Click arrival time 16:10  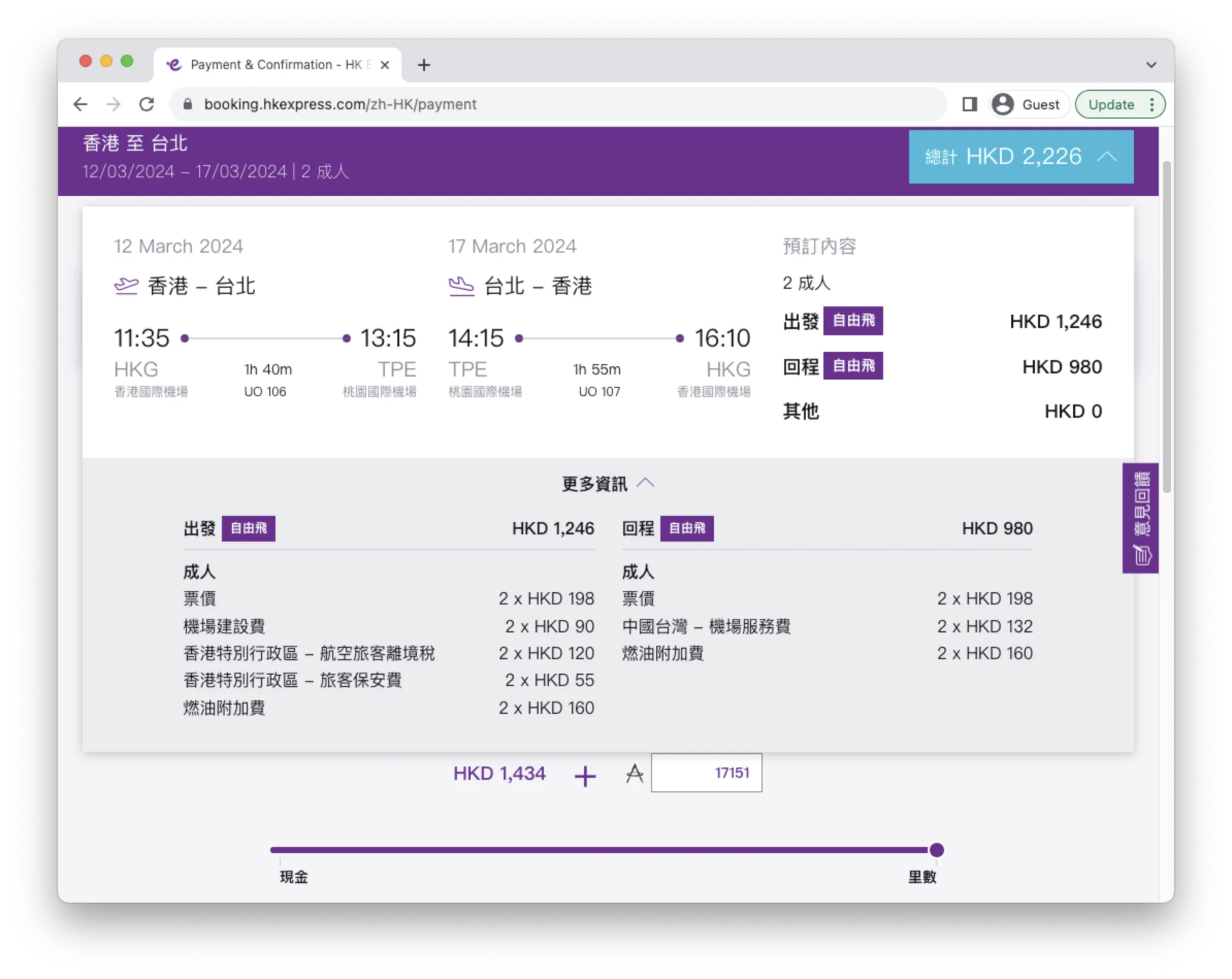pyautogui.click(x=722, y=338)
